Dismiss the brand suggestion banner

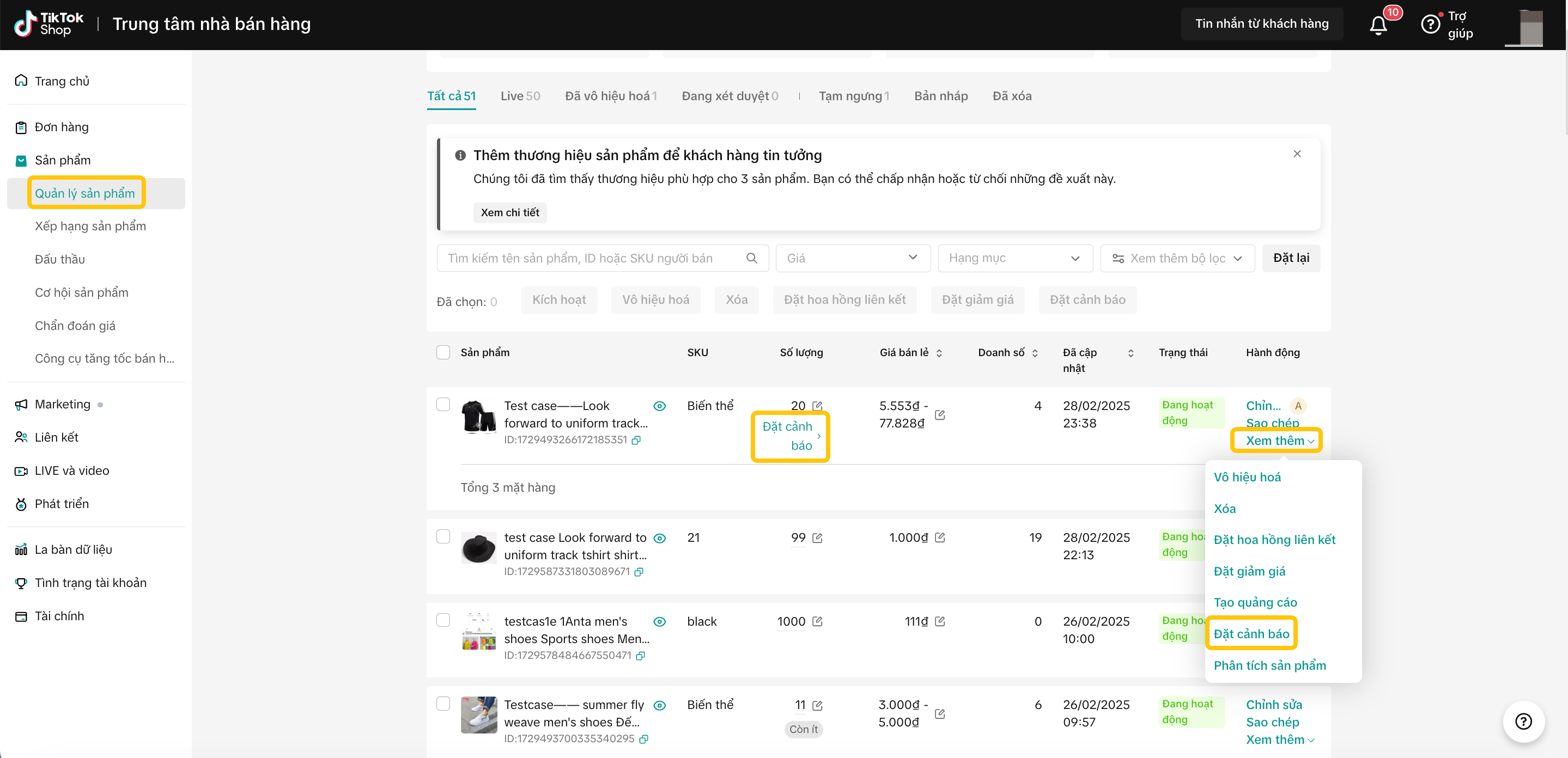(x=1297, y=154)
